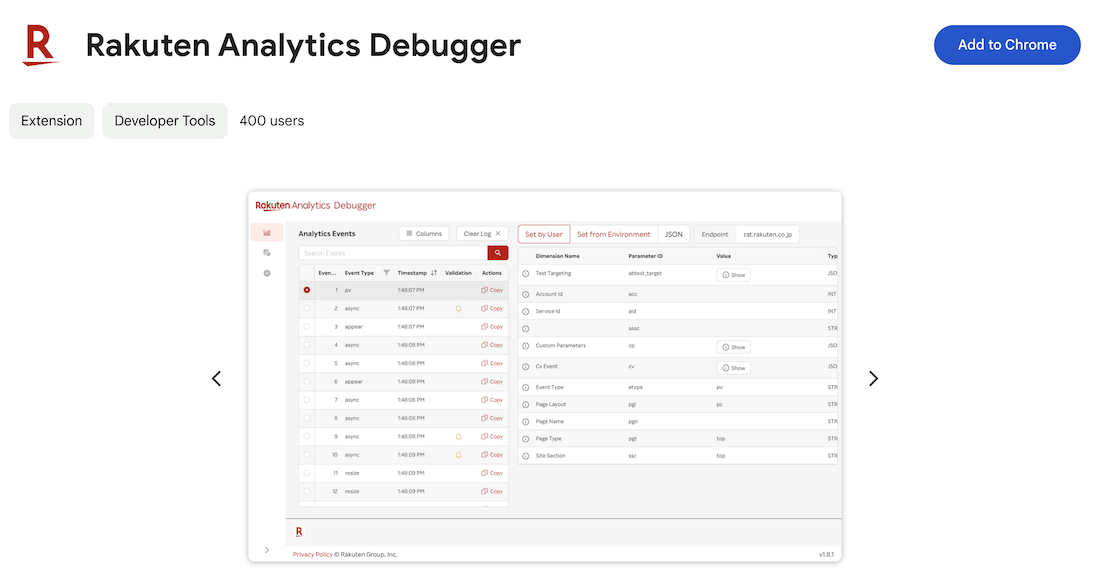Copy event 10 async
This screenshot has width=1093, height=587.
(x=492, y=455)
